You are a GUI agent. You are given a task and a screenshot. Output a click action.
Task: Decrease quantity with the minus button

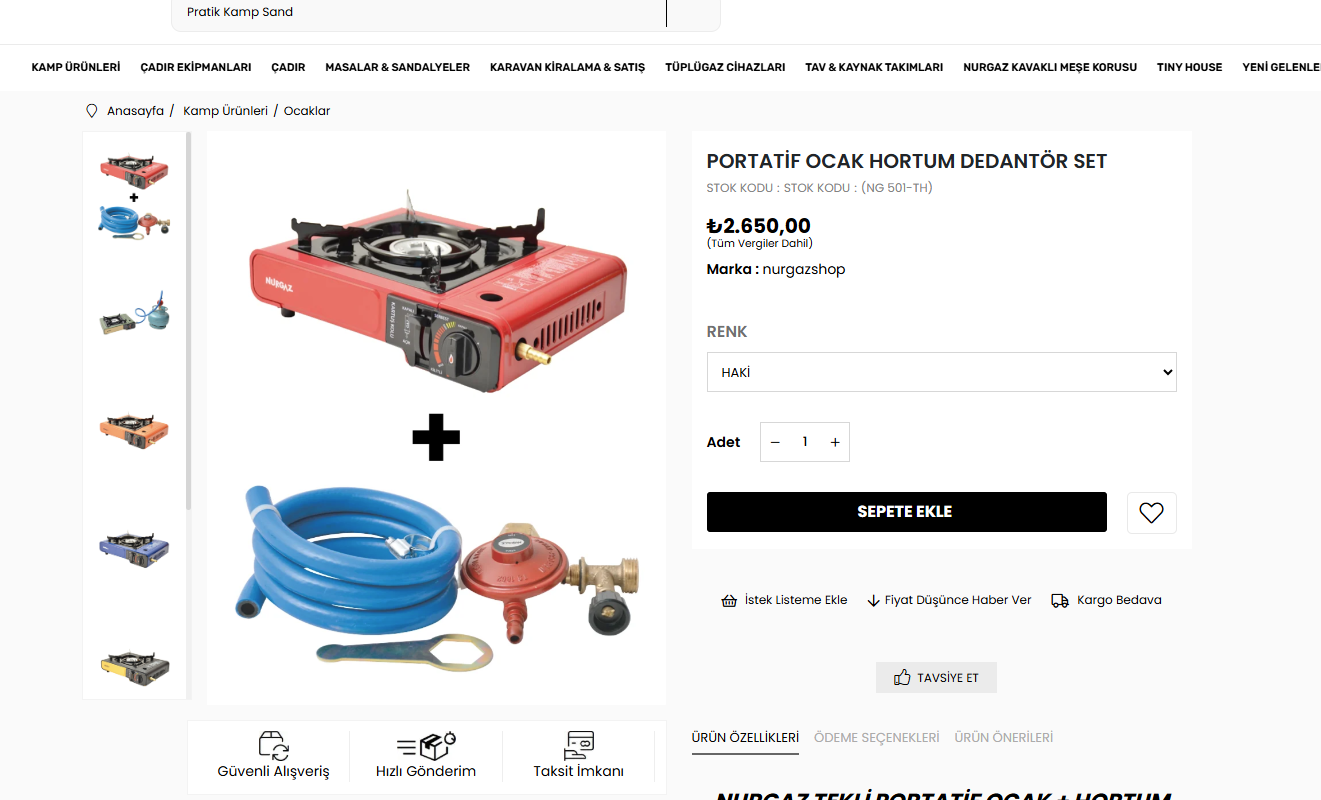click(775, 442)
